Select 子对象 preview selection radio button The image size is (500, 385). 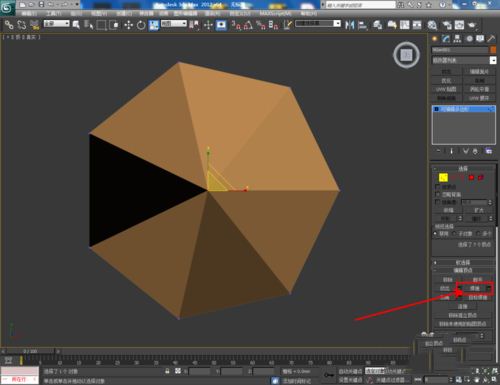pos(454,234)
